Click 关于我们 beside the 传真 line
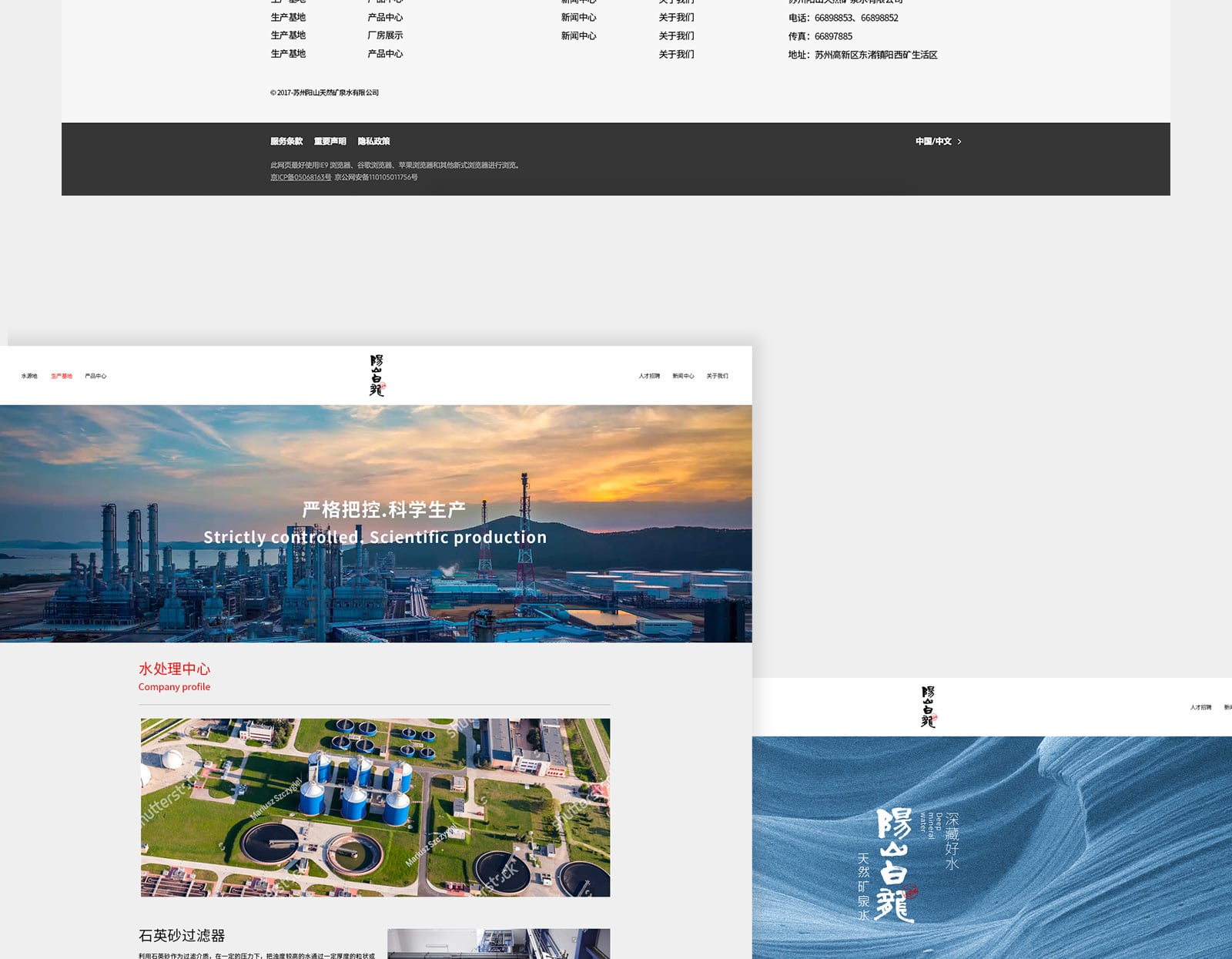1232x959 pixels. [x=676, y=36]
